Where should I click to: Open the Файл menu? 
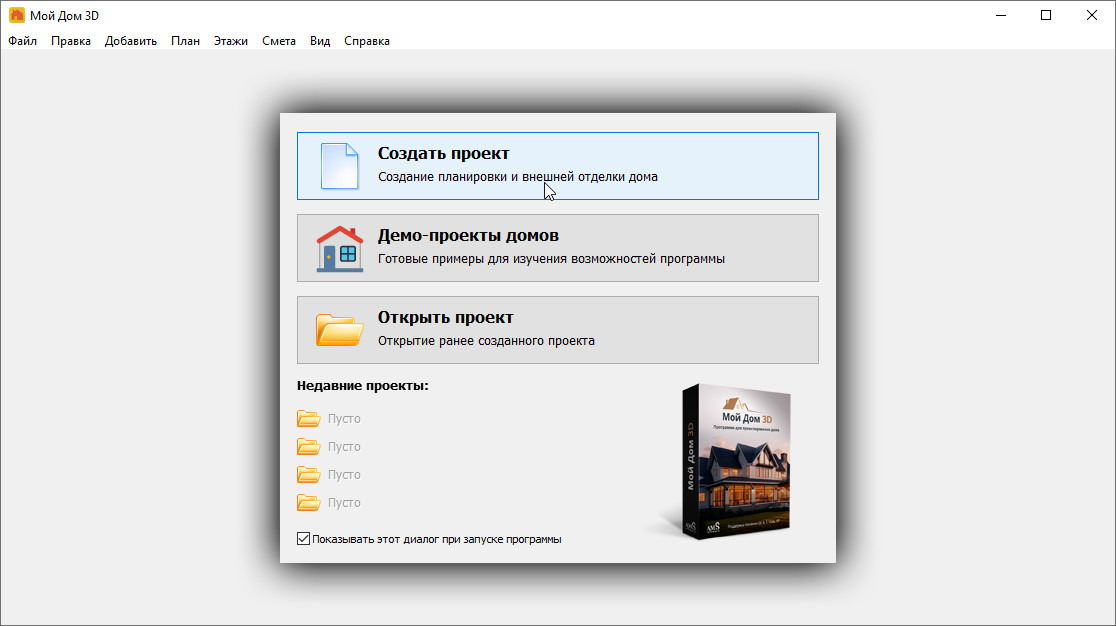tap(22, 41)
